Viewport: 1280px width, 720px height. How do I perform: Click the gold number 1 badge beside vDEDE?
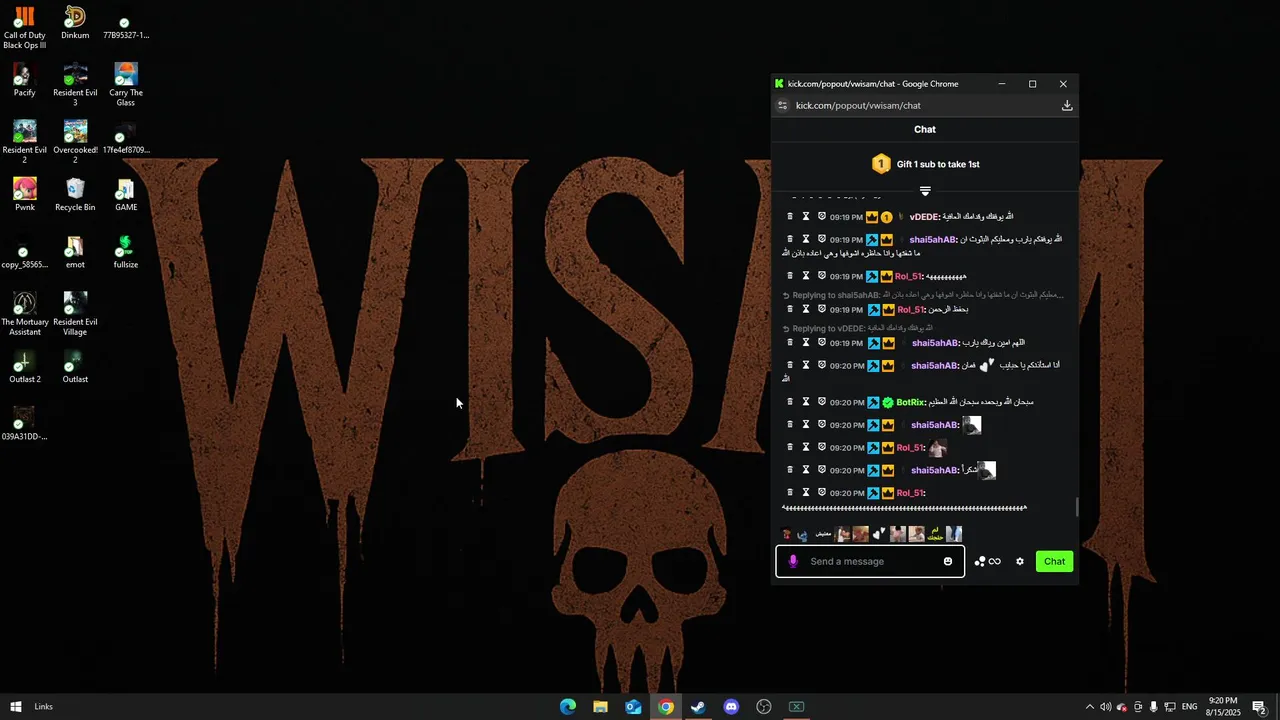coord(886,217)
